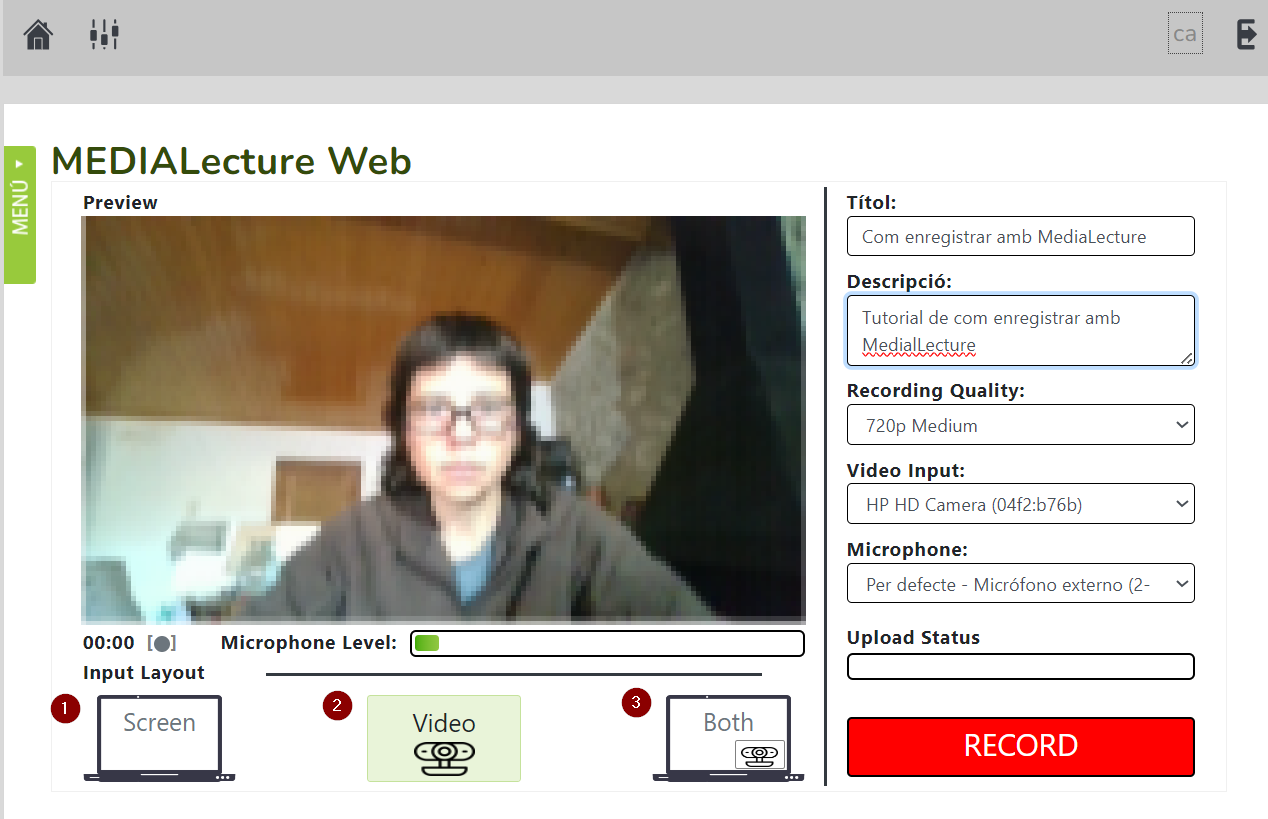Open the Microphone selection dropdown
This screenshot has height=819, width=1268.
1021,584
